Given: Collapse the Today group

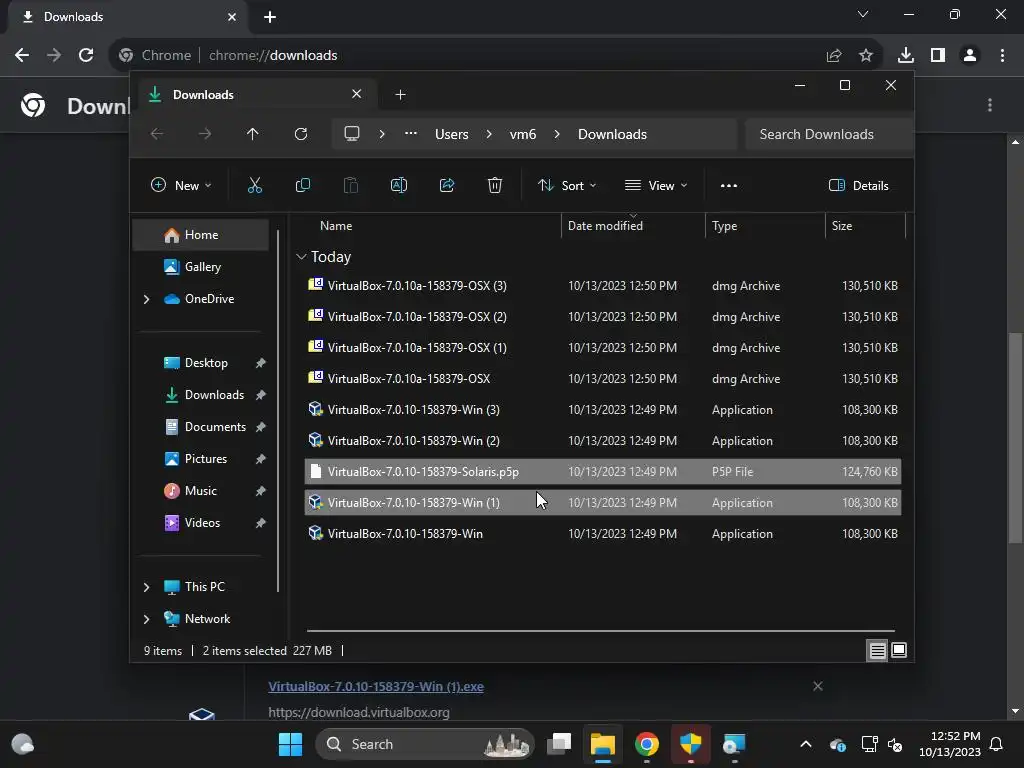Looking at the screenshot, I should coord(301,257).
